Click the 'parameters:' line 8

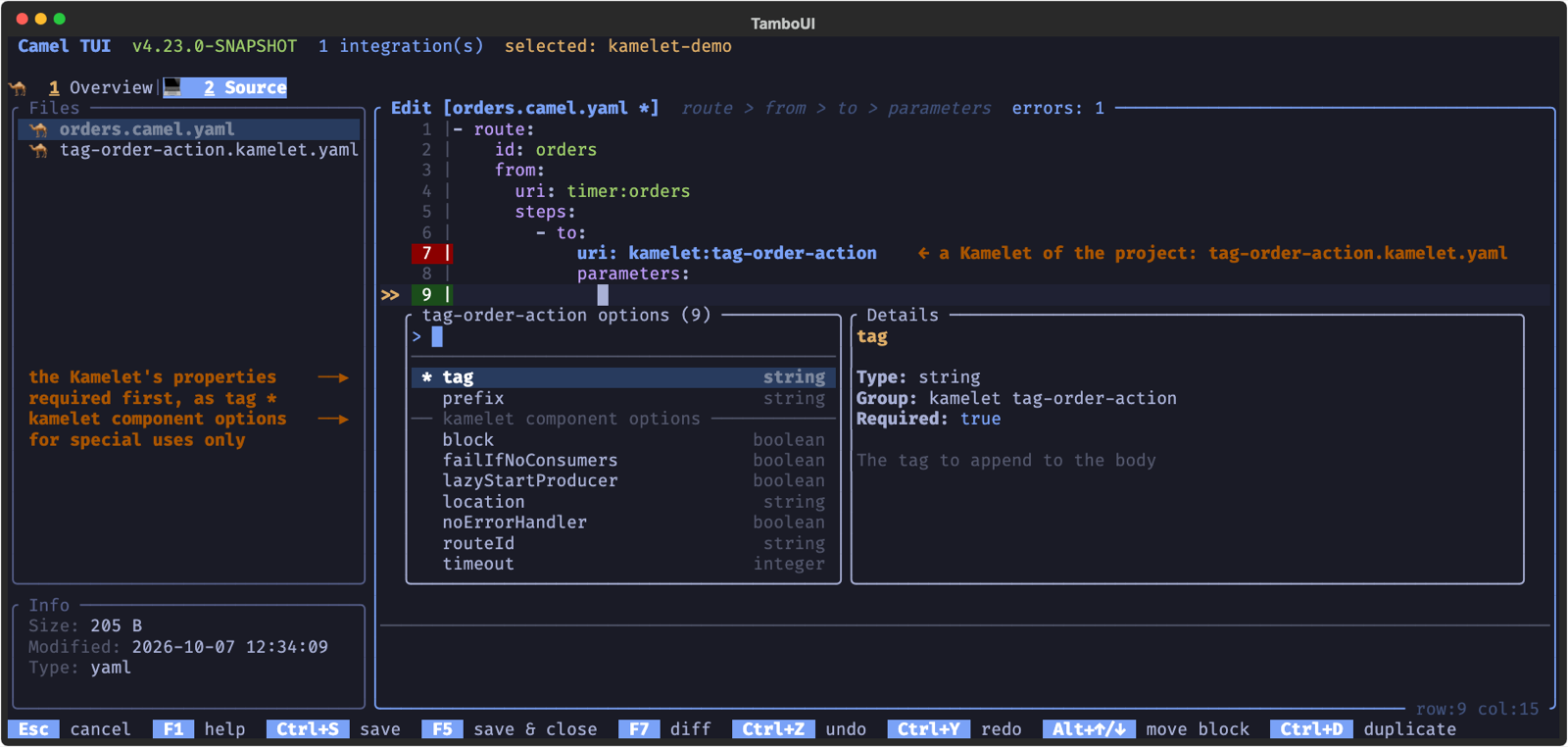coord(633,274)
